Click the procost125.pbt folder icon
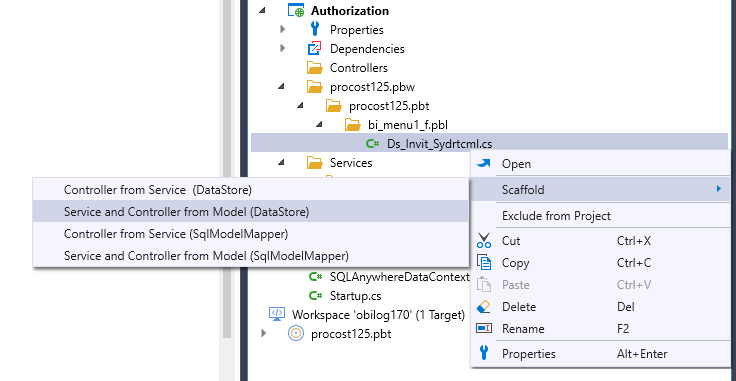 pos(334,106)
